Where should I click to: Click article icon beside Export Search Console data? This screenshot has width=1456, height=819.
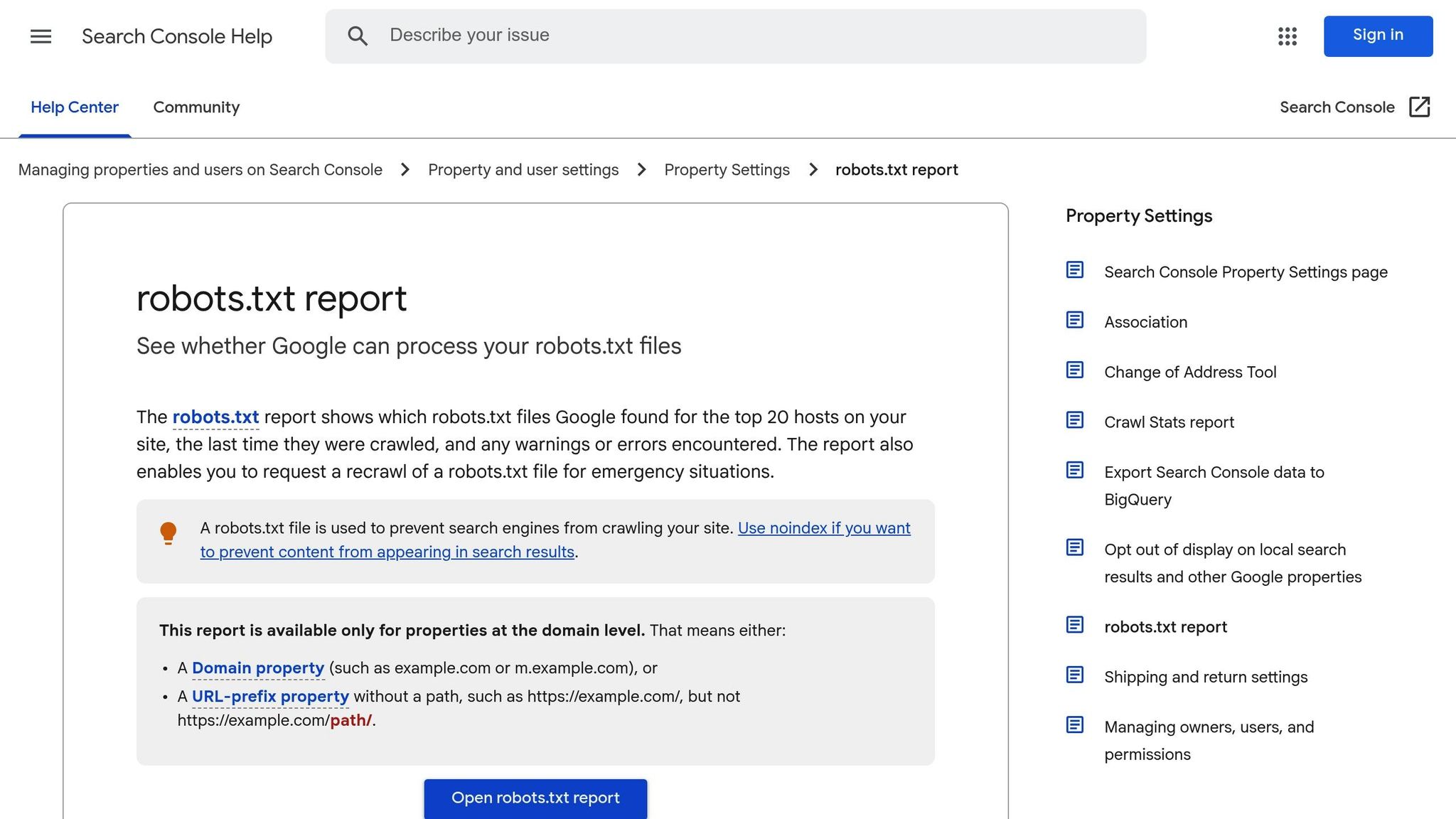(x=1075, y=470)
